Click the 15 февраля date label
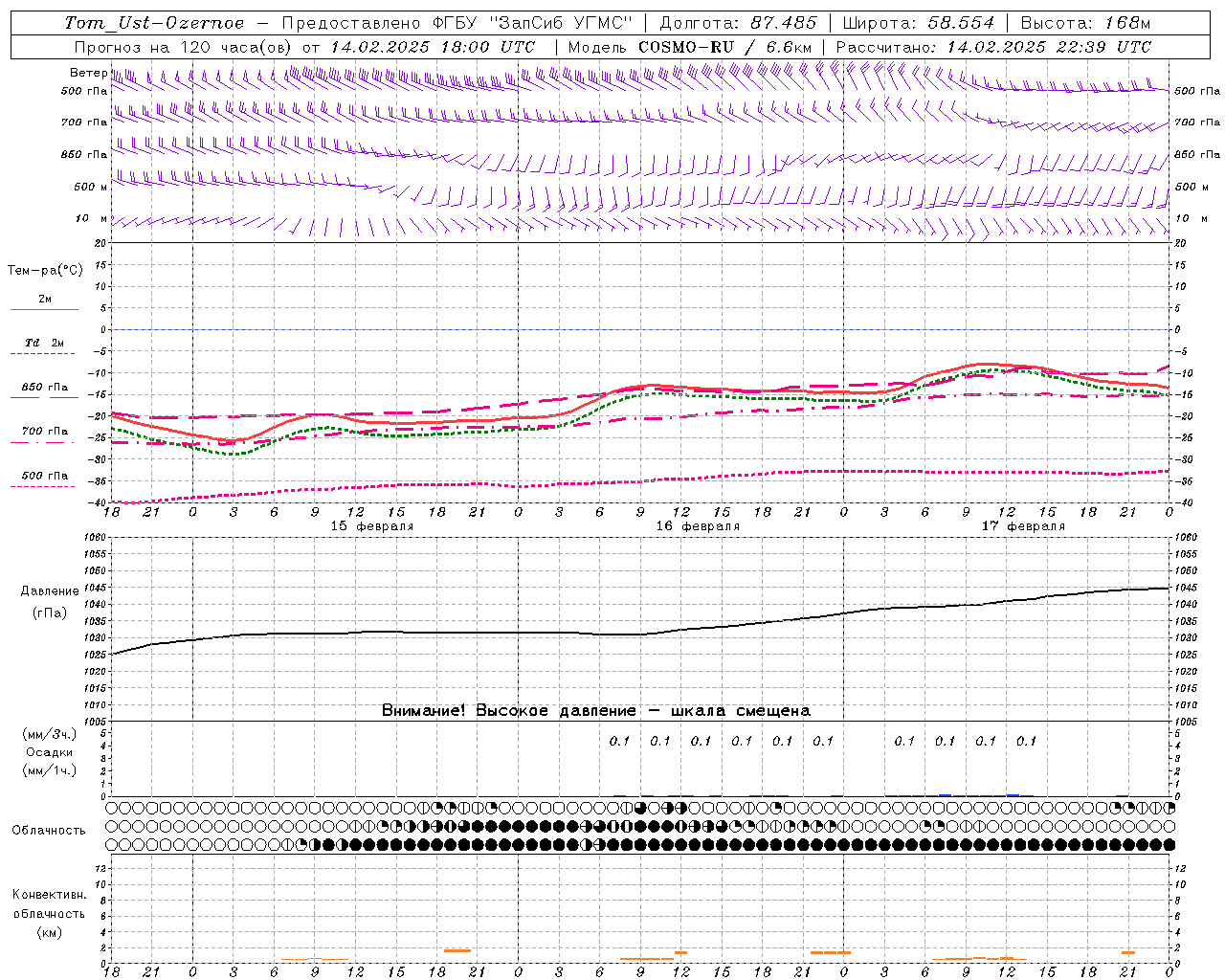This screenshot has width=1225, height=980. [372, 526]
